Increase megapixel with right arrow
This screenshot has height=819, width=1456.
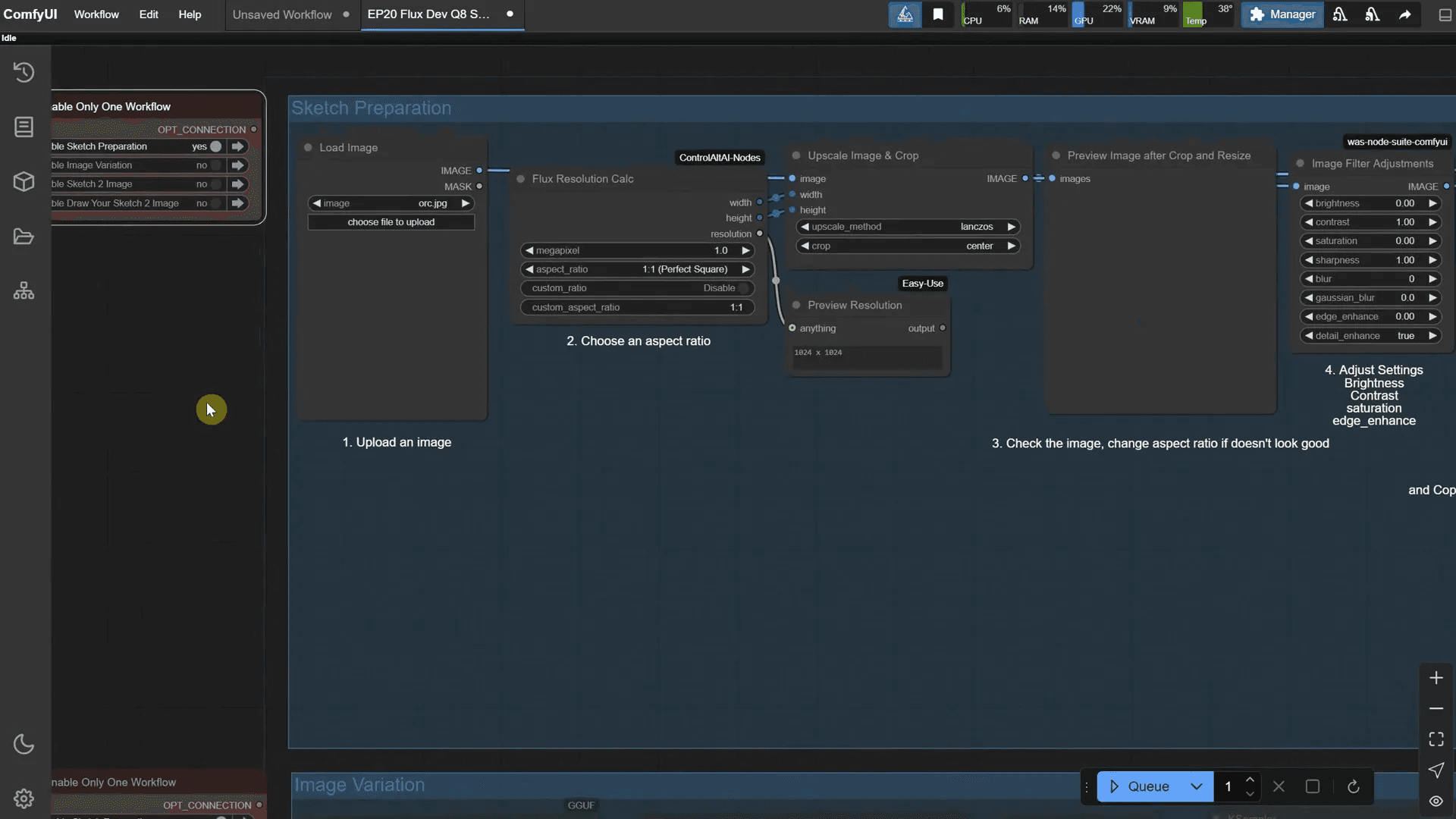tap(745, 250)
